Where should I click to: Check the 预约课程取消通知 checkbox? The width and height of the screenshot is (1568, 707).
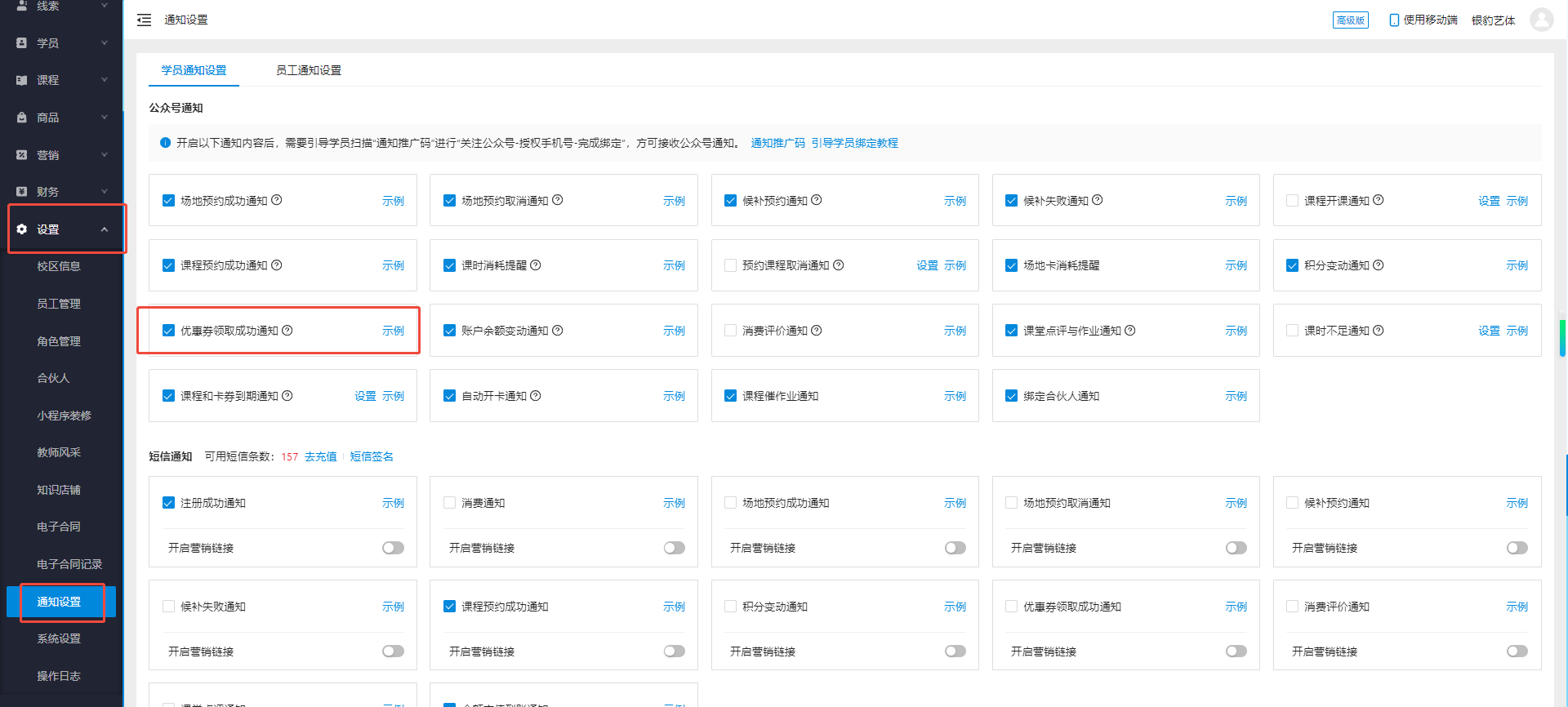pyautogui.click(x=730, y=265)
